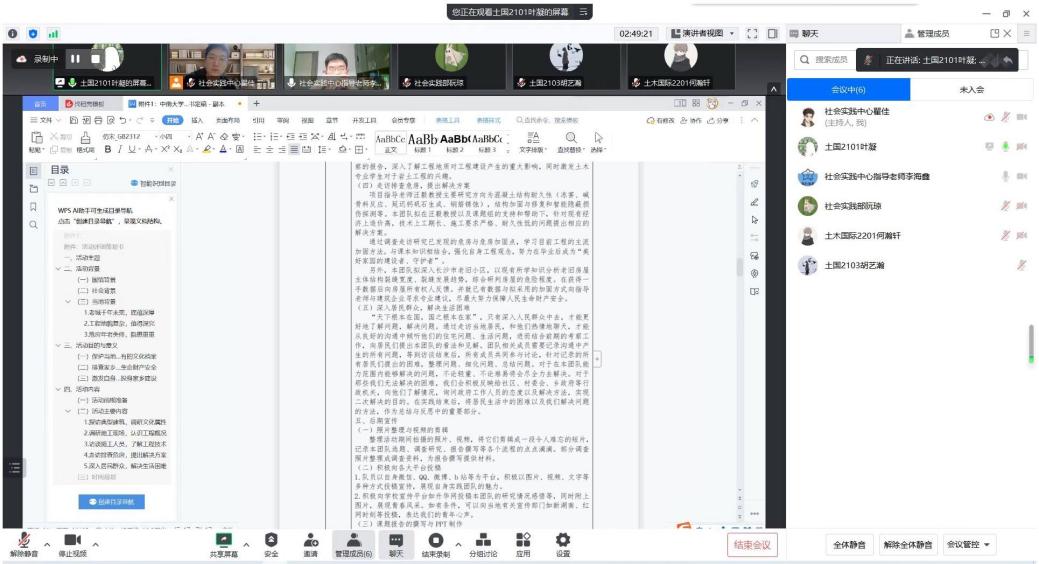
Task: Click the 邀请 invite icon
Action: click(310, 543)
